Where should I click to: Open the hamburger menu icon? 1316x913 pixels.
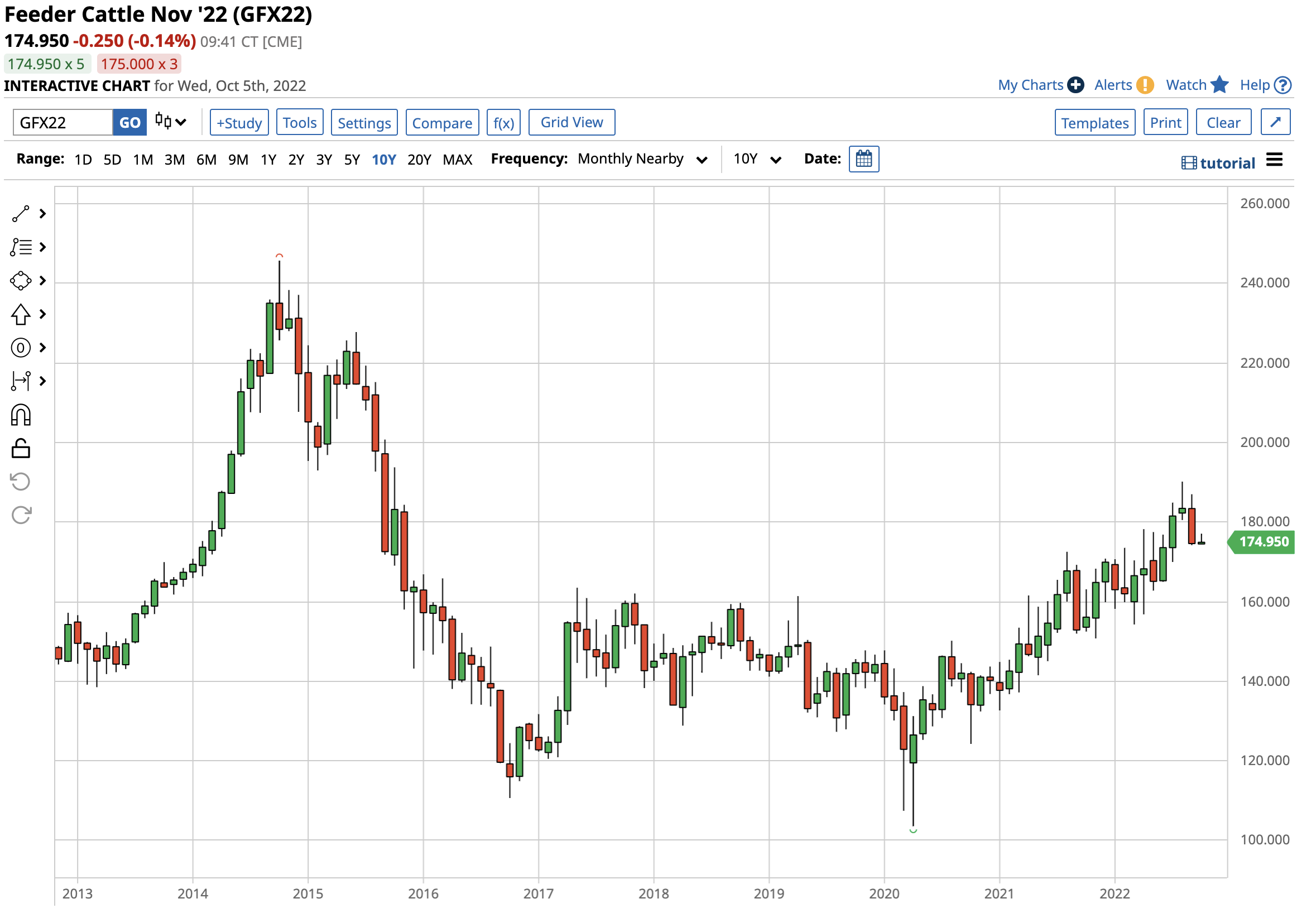click(x=1275, y=160)
